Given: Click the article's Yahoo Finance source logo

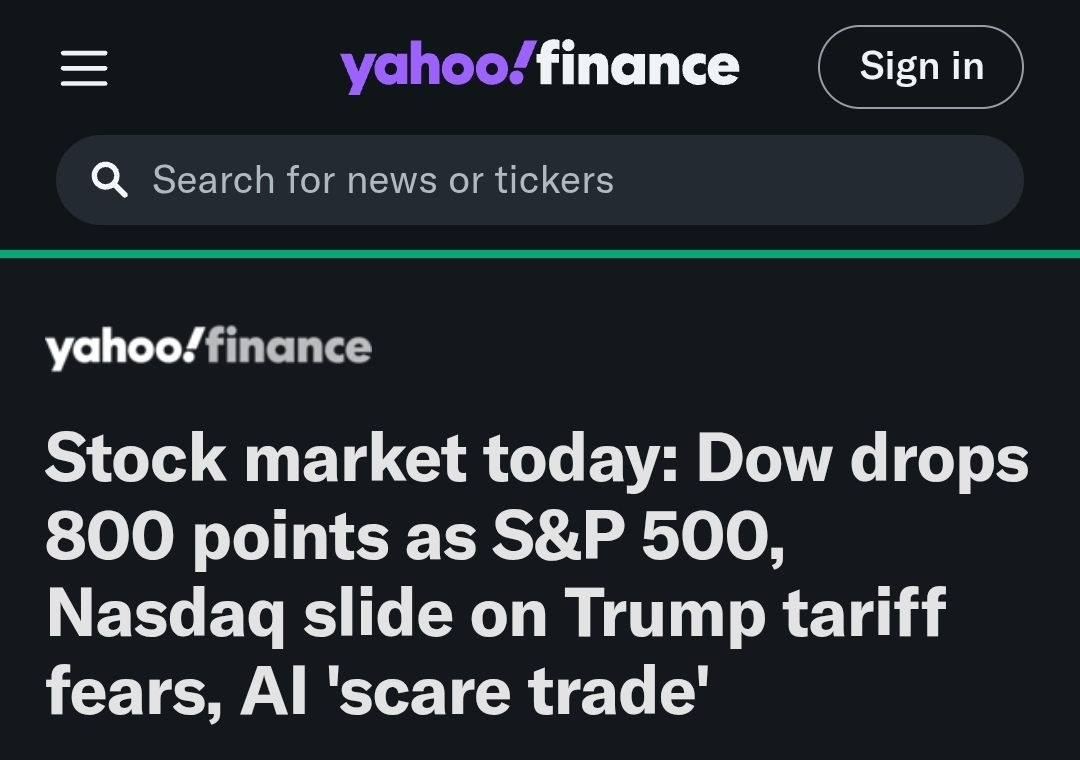Looking at the screenshot, I should tap(208, 348).
